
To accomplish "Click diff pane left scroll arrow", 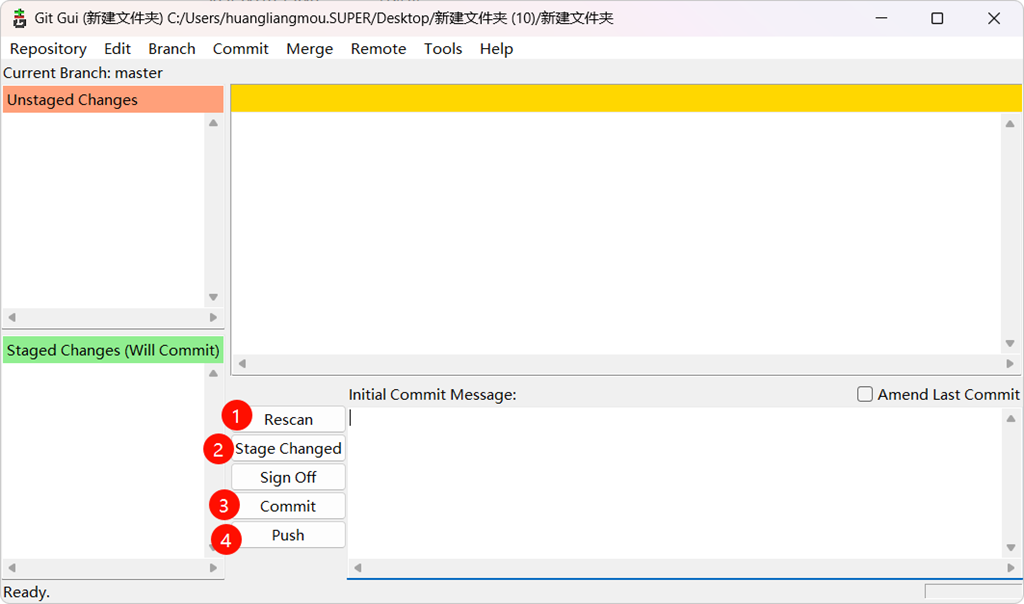I will point(242,364).
